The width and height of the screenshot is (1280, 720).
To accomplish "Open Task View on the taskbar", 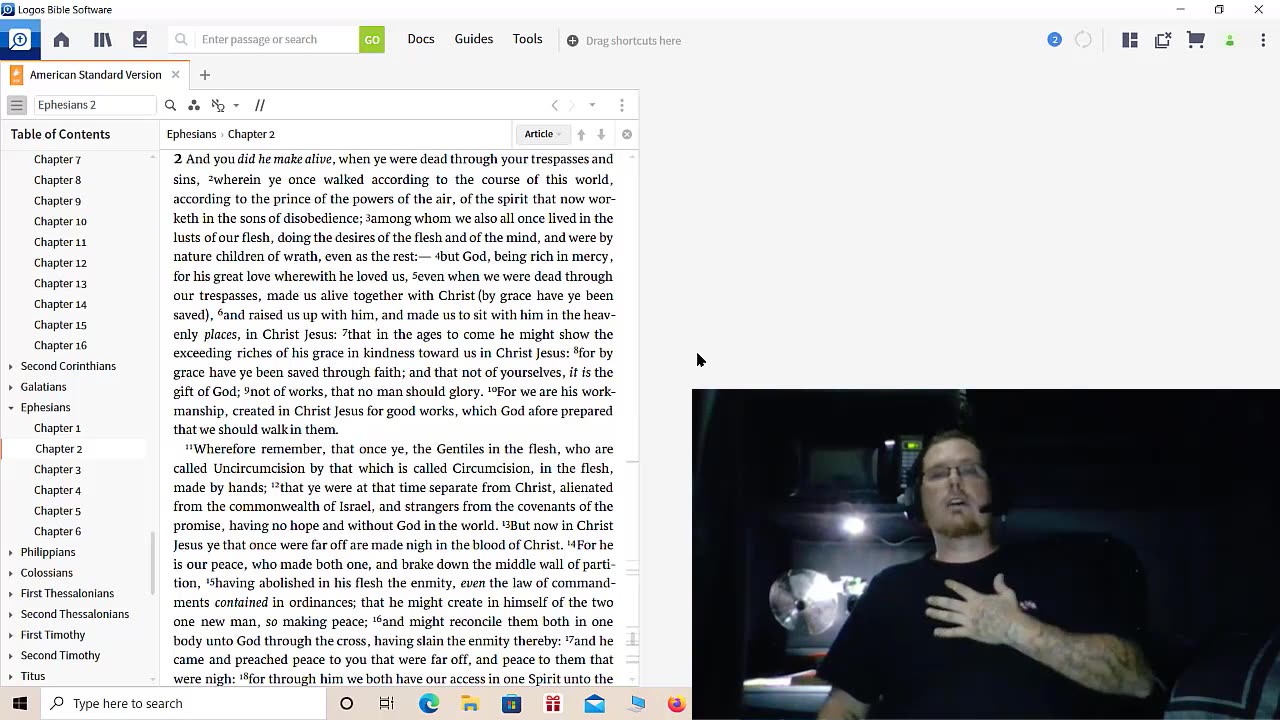I will pyautogui.click(x=387, y=704).
